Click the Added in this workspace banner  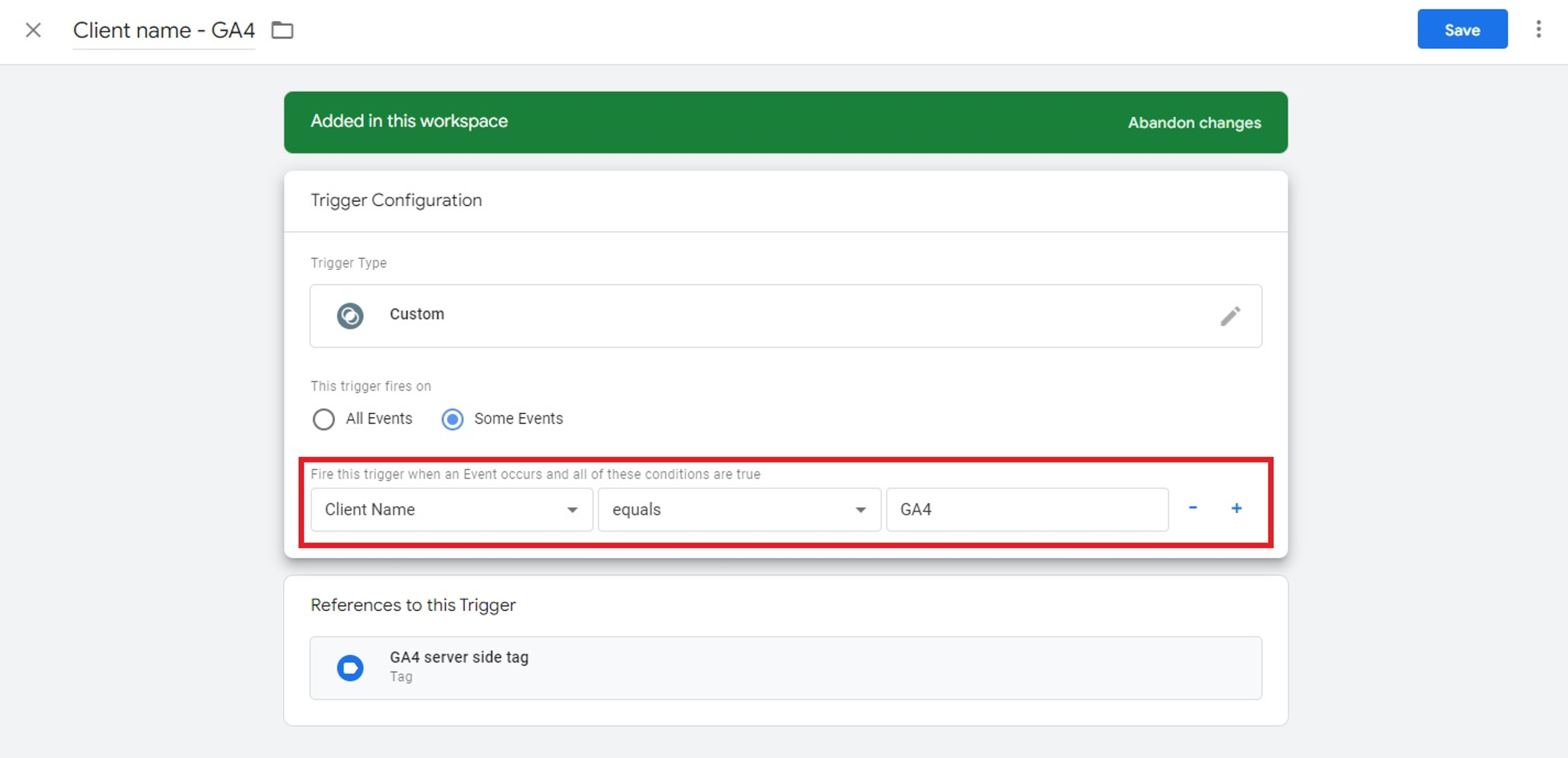point(674,122)
